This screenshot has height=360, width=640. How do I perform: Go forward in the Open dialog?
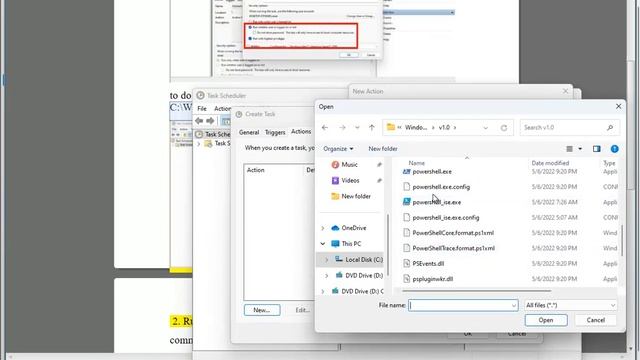click(342, 128)
